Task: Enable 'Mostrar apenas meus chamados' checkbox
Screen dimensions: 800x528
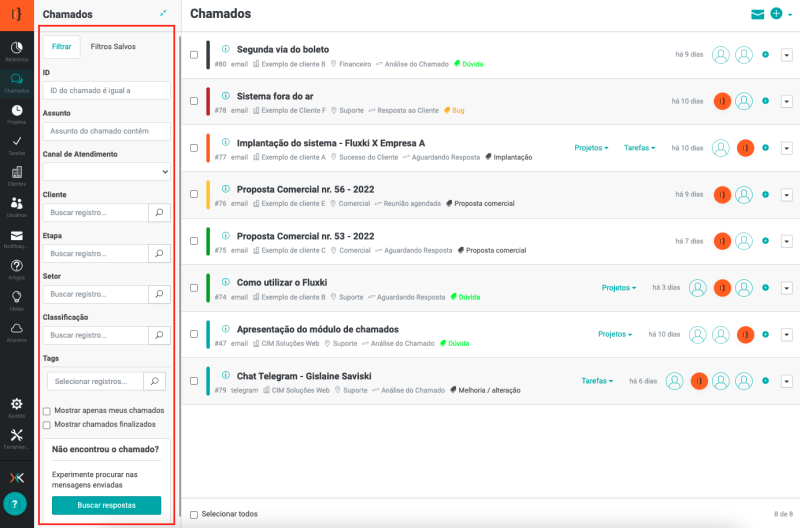Action: tap(47, 411)
